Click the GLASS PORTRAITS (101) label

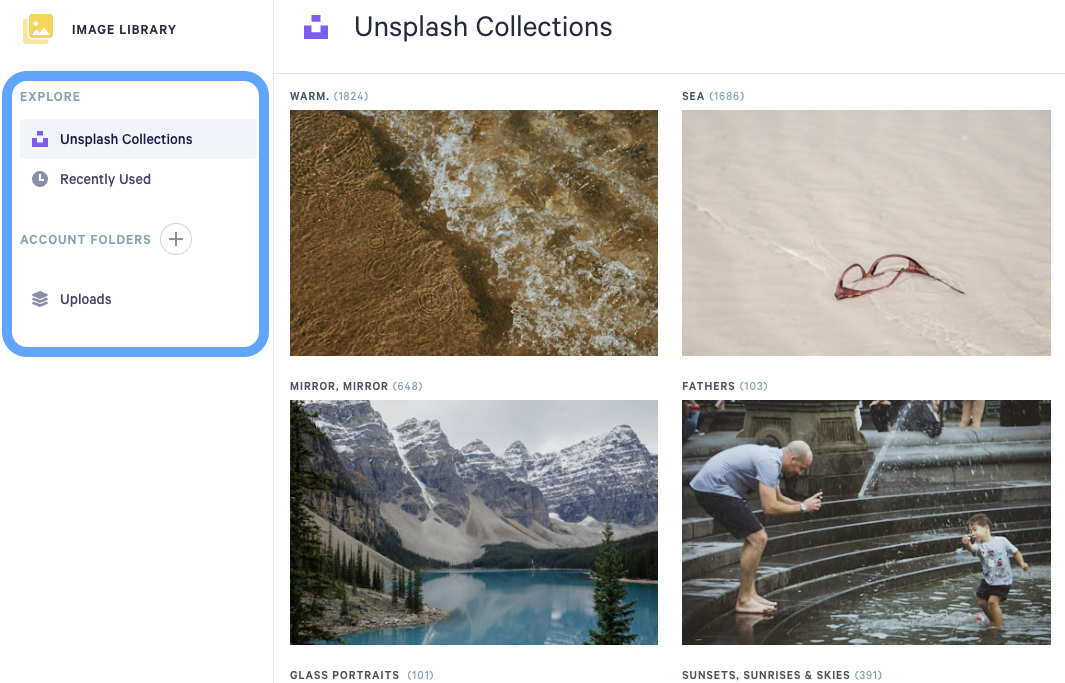point(361,675)
